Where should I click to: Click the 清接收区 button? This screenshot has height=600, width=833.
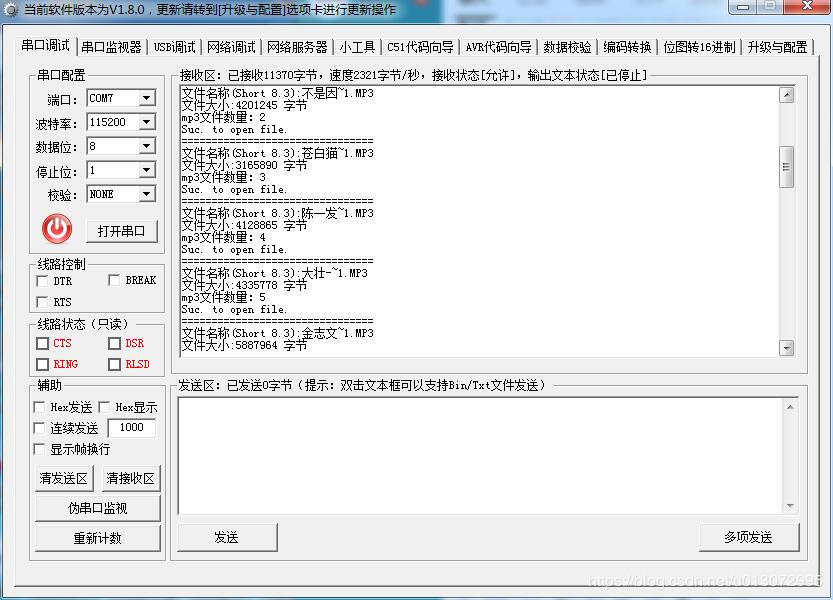131,478
